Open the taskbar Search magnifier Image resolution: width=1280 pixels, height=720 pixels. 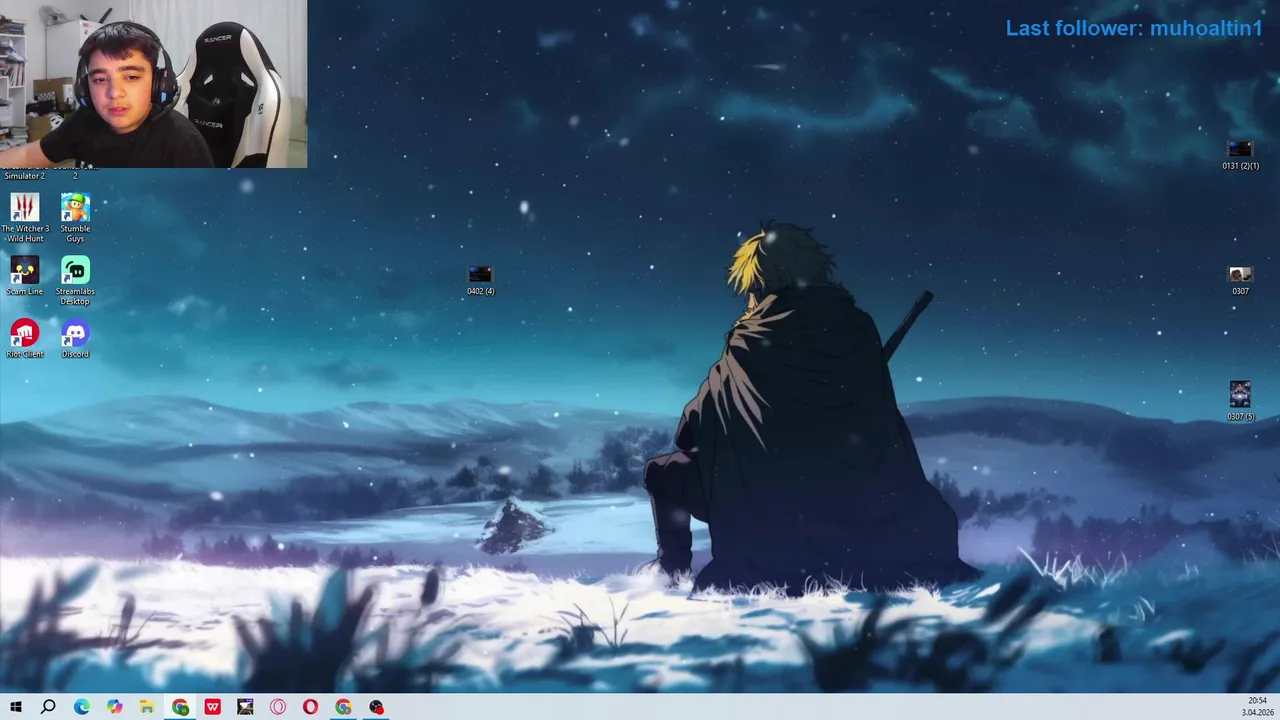(48, 707)
